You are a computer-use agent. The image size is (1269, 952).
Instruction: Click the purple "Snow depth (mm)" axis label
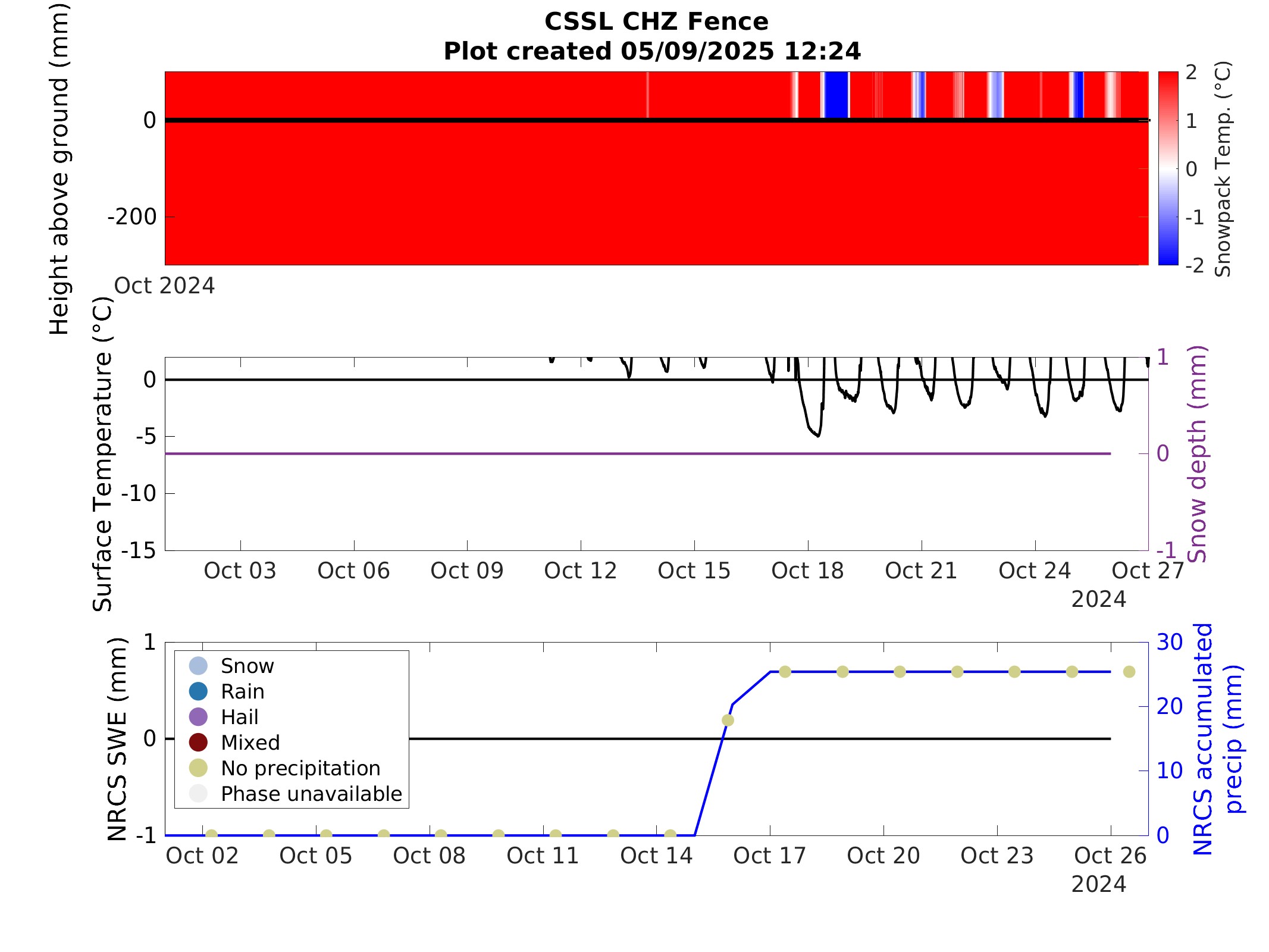1196,454
